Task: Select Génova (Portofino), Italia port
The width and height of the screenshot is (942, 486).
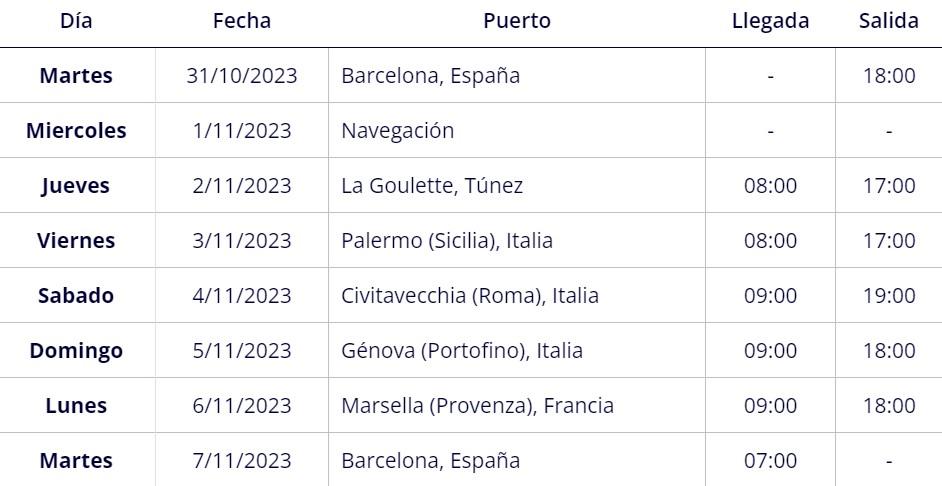Action: (x=462, y=351)
